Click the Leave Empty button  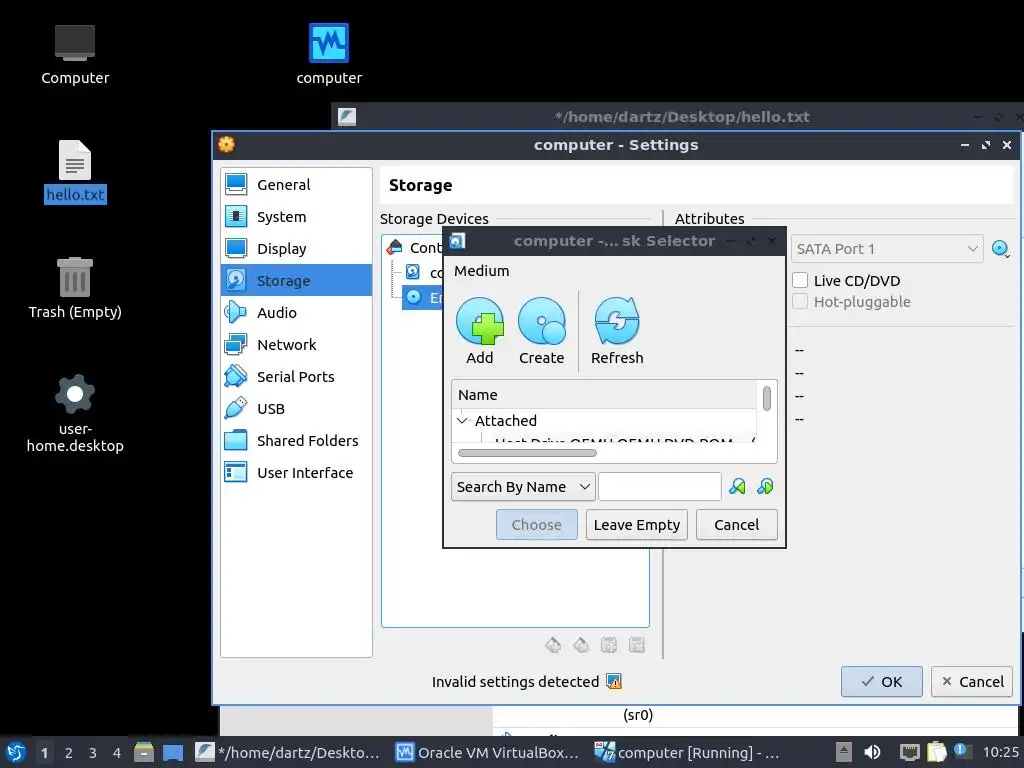[x=637, y=524]
